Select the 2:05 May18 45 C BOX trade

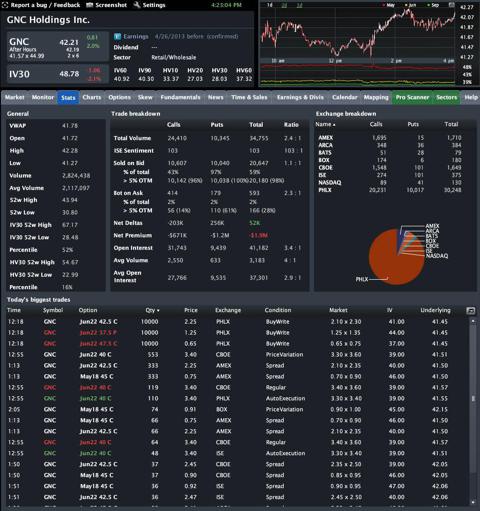point(237,409)
